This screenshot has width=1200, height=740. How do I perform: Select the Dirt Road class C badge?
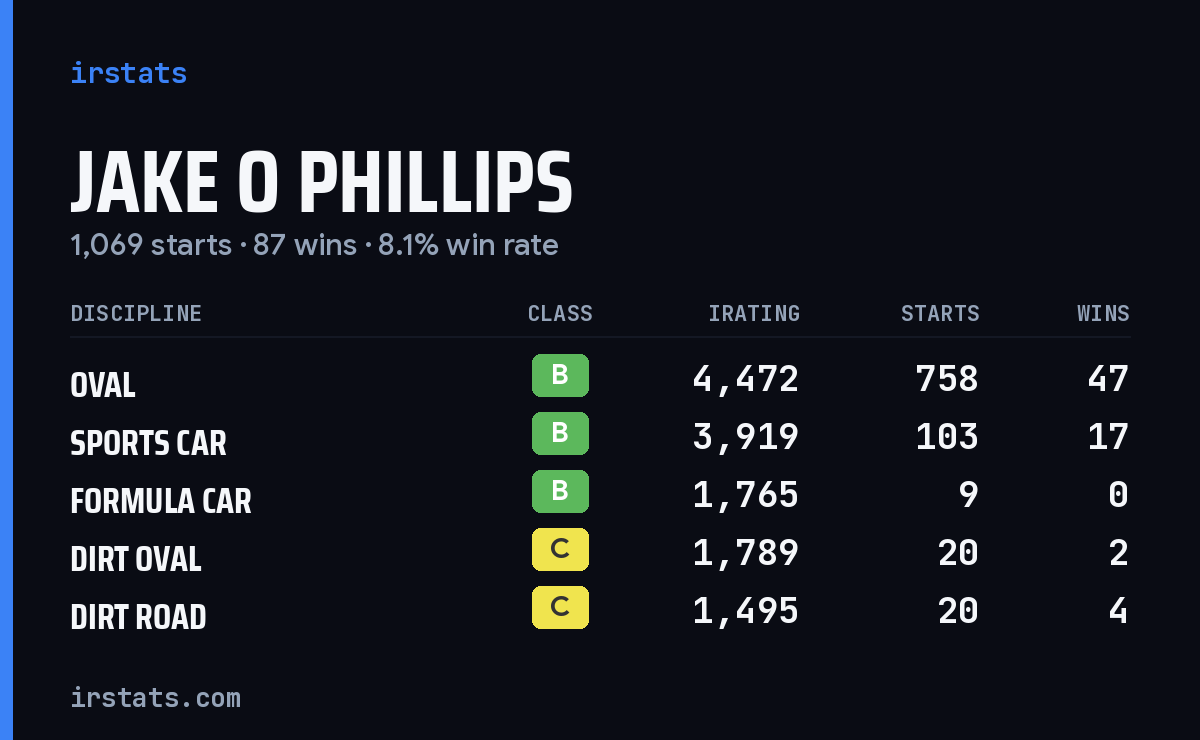(560, 607)
